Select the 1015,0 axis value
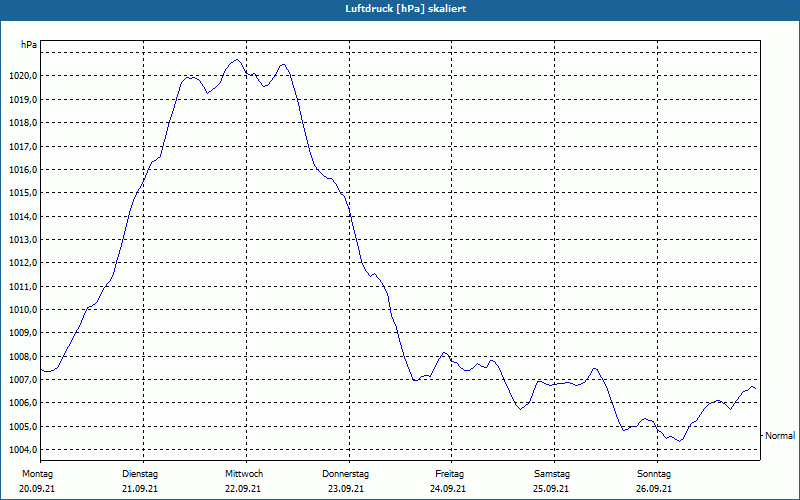 (x=23, y=193)
